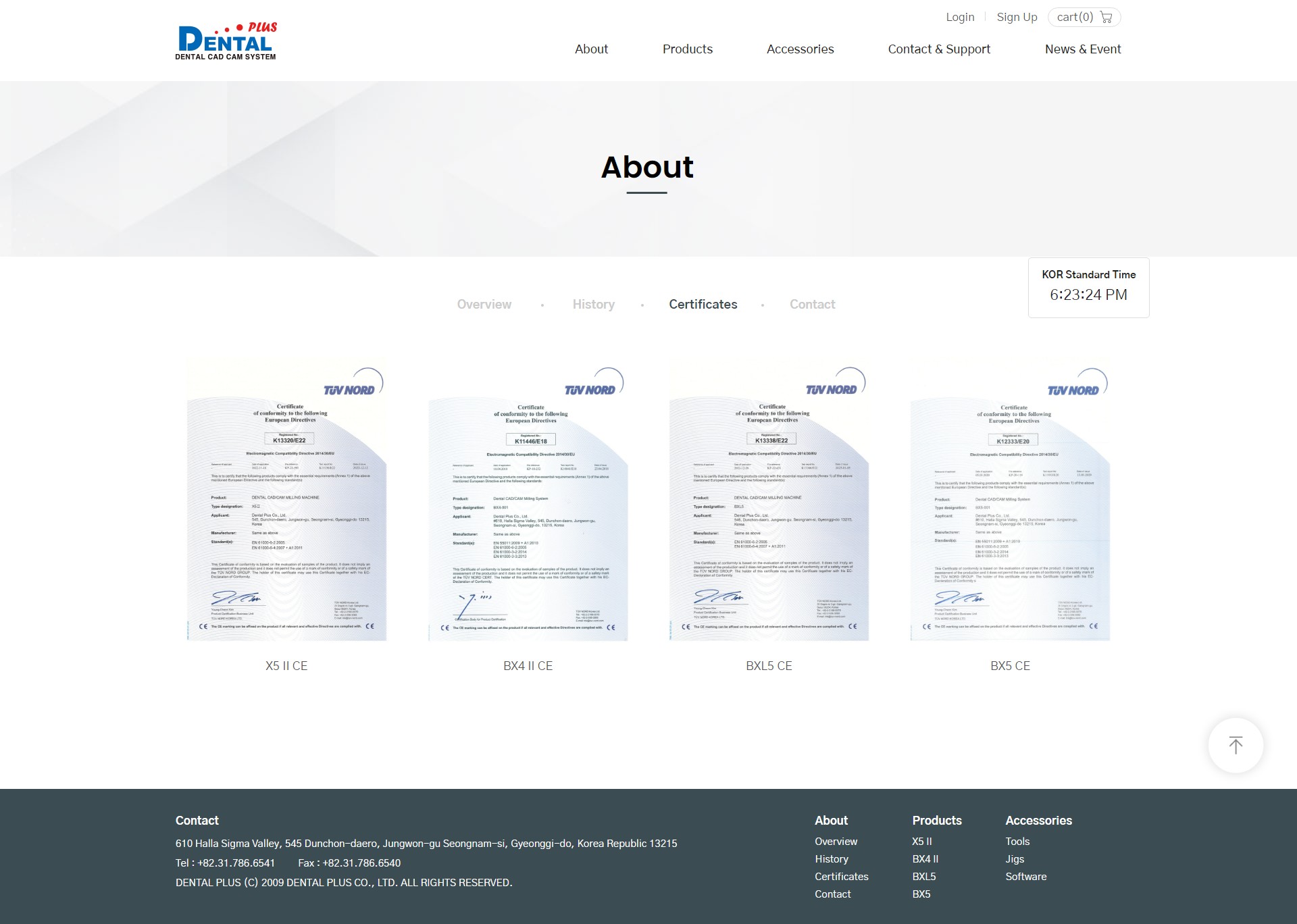Click the BXL5 CE caption
1297x924 pixels.
(x=769, y=665)
